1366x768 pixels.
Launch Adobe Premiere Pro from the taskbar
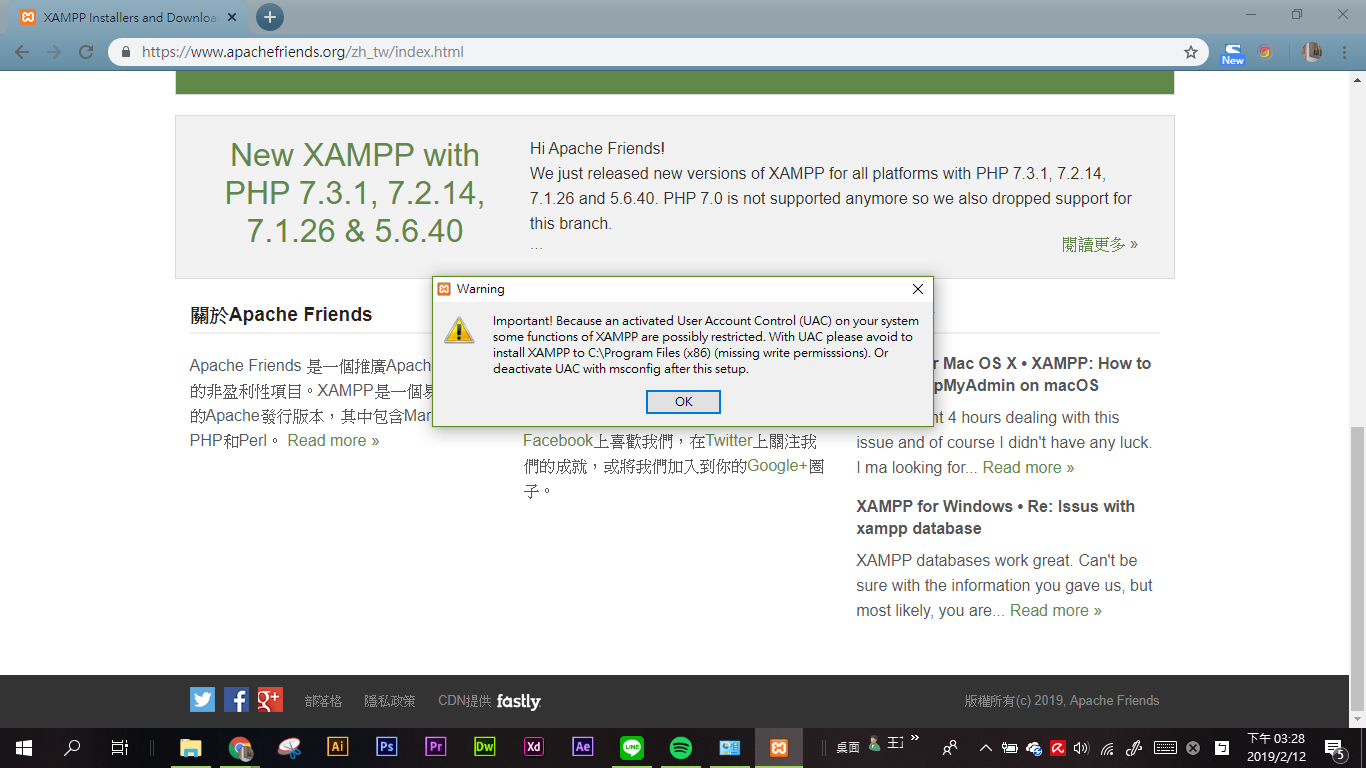coord(435,747)
